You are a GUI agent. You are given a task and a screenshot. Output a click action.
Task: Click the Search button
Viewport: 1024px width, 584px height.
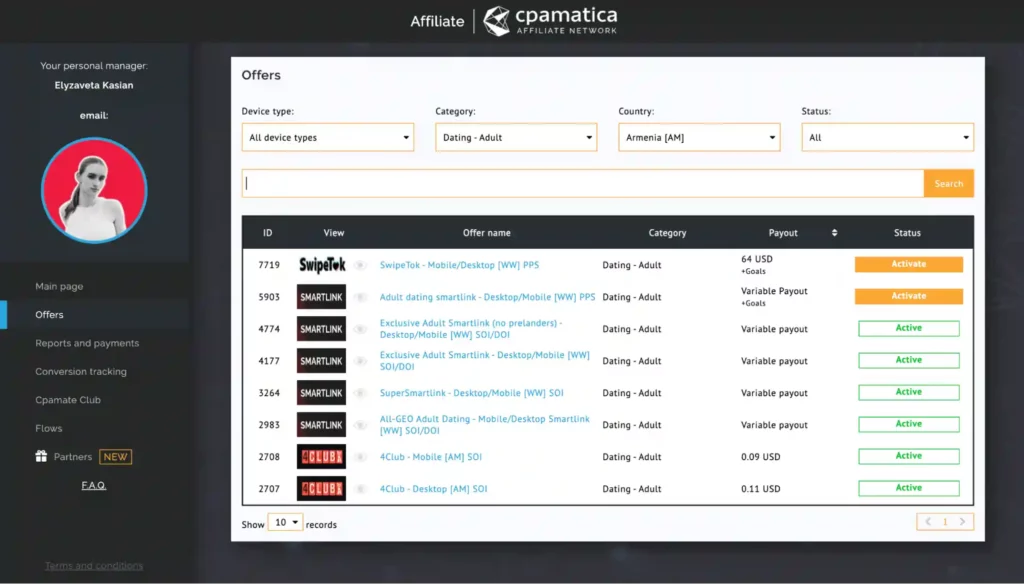[x=947, y=183]
